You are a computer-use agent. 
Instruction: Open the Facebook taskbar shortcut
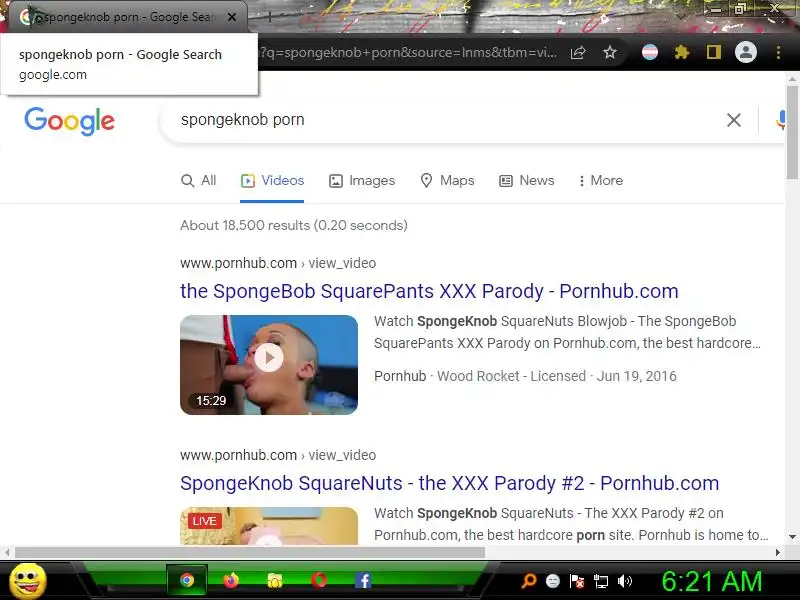[363, 580]
